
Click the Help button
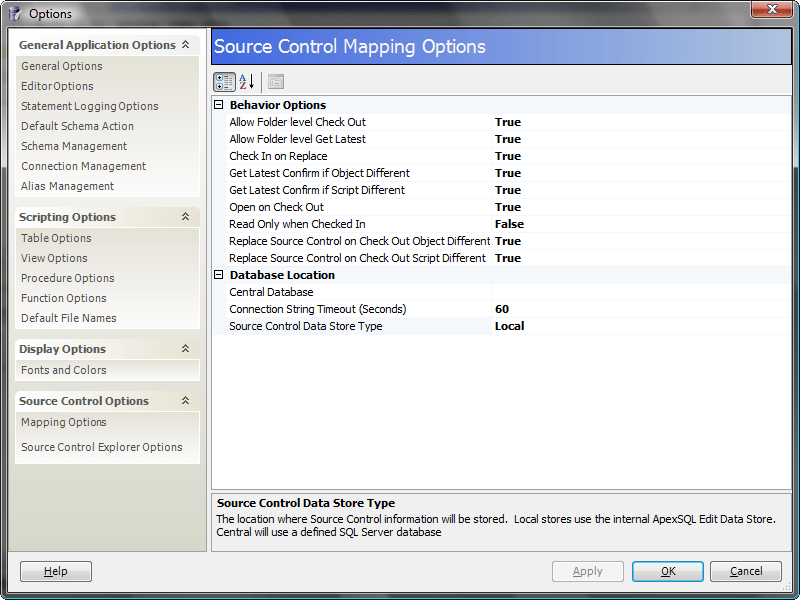55,571
